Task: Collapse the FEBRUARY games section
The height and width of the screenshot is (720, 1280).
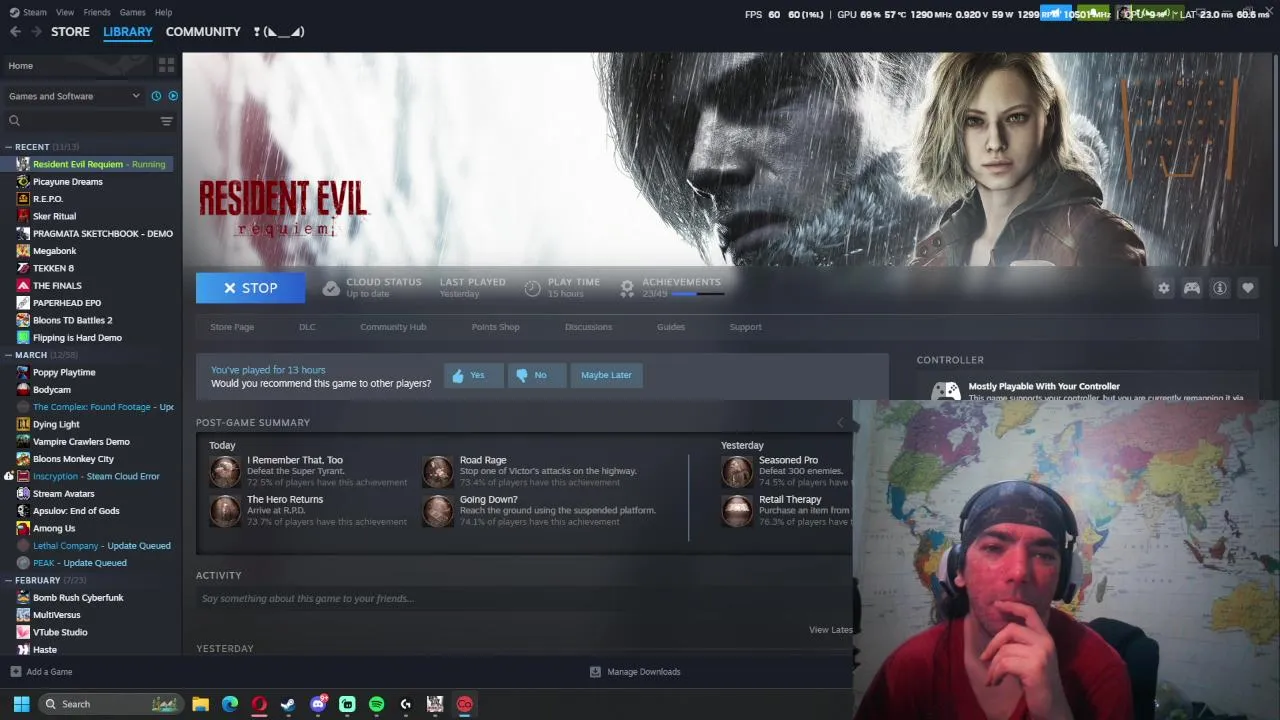Action: [8, 580]
